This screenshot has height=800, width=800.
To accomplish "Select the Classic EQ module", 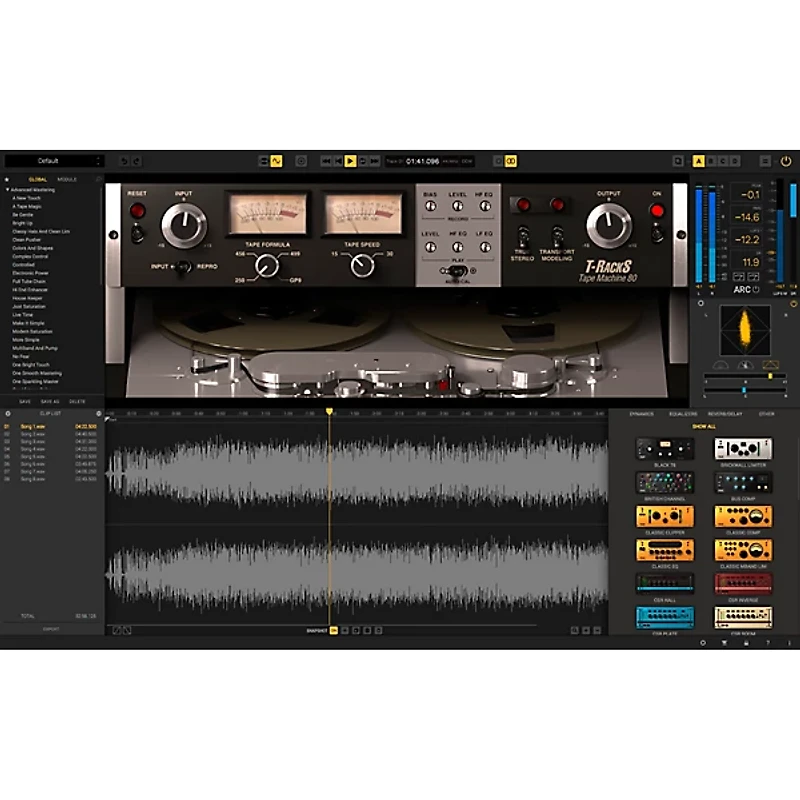I will click(665, 550).
